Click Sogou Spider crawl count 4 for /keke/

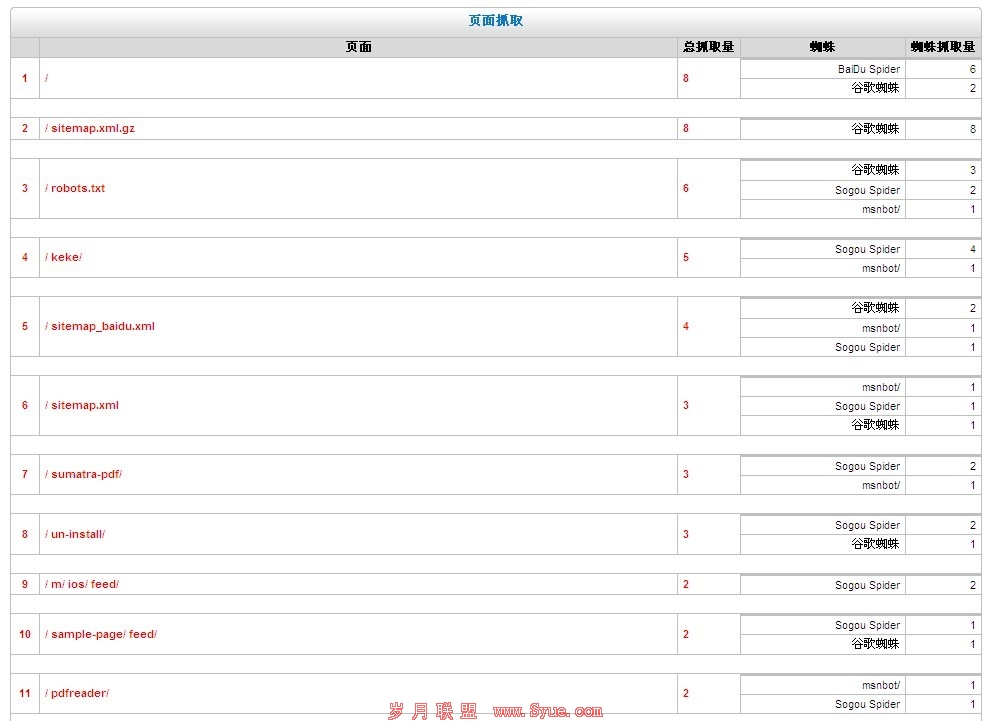coord(973,249)
